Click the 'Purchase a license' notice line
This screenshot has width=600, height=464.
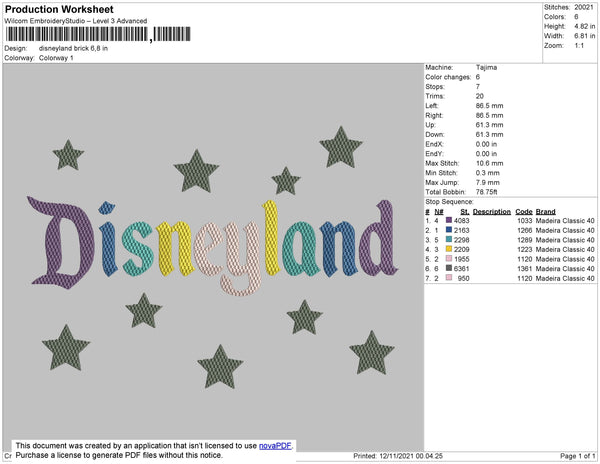click(119, 455)
